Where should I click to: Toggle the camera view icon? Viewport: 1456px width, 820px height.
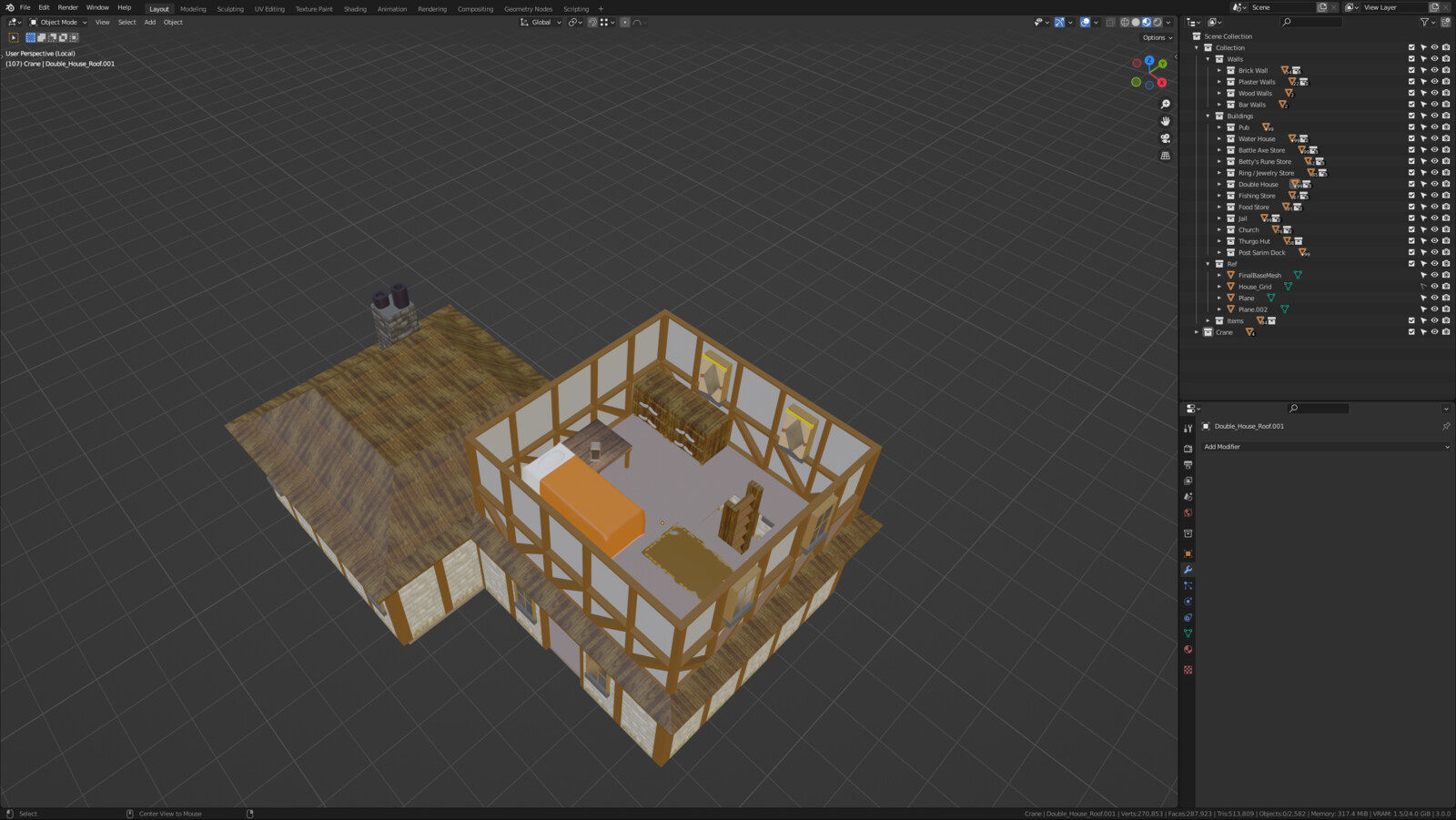1165,138
